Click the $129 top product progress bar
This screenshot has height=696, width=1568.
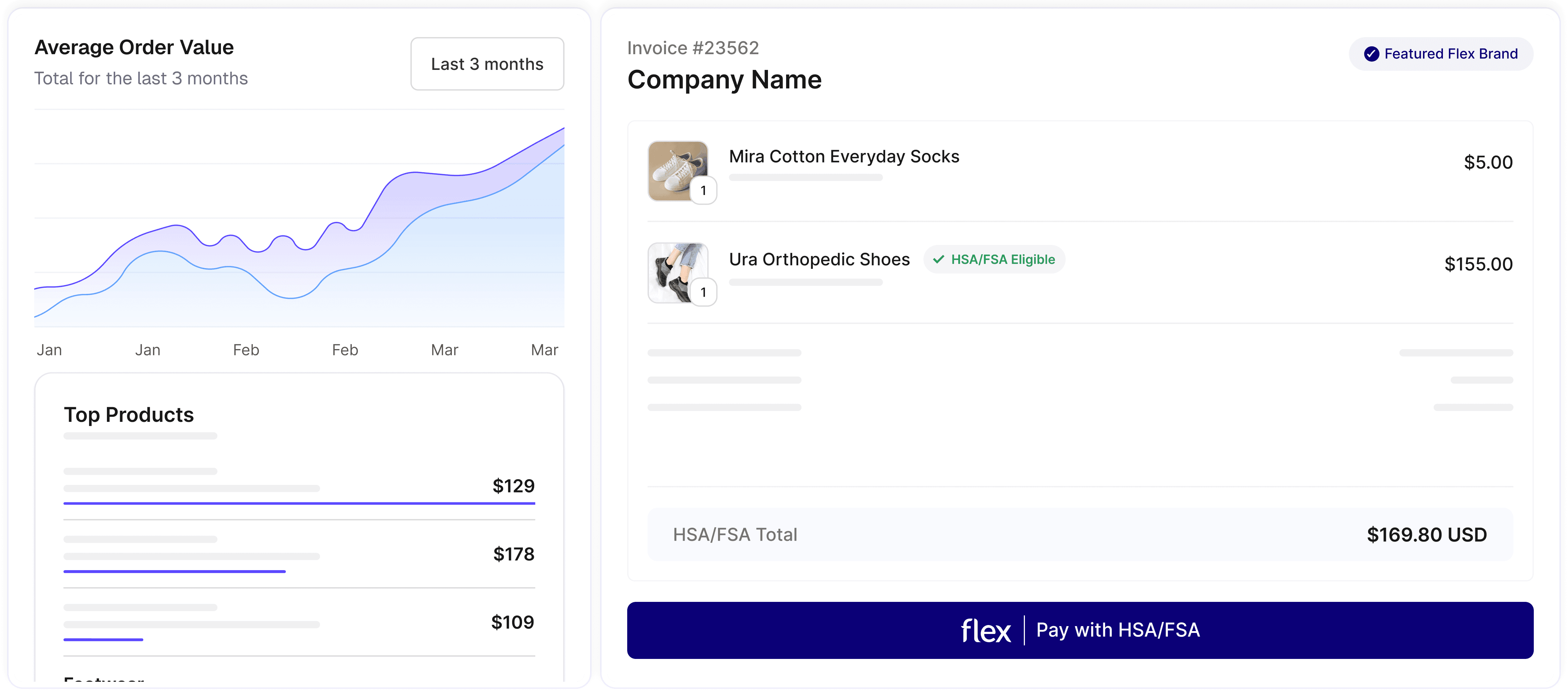coord(299,503)
